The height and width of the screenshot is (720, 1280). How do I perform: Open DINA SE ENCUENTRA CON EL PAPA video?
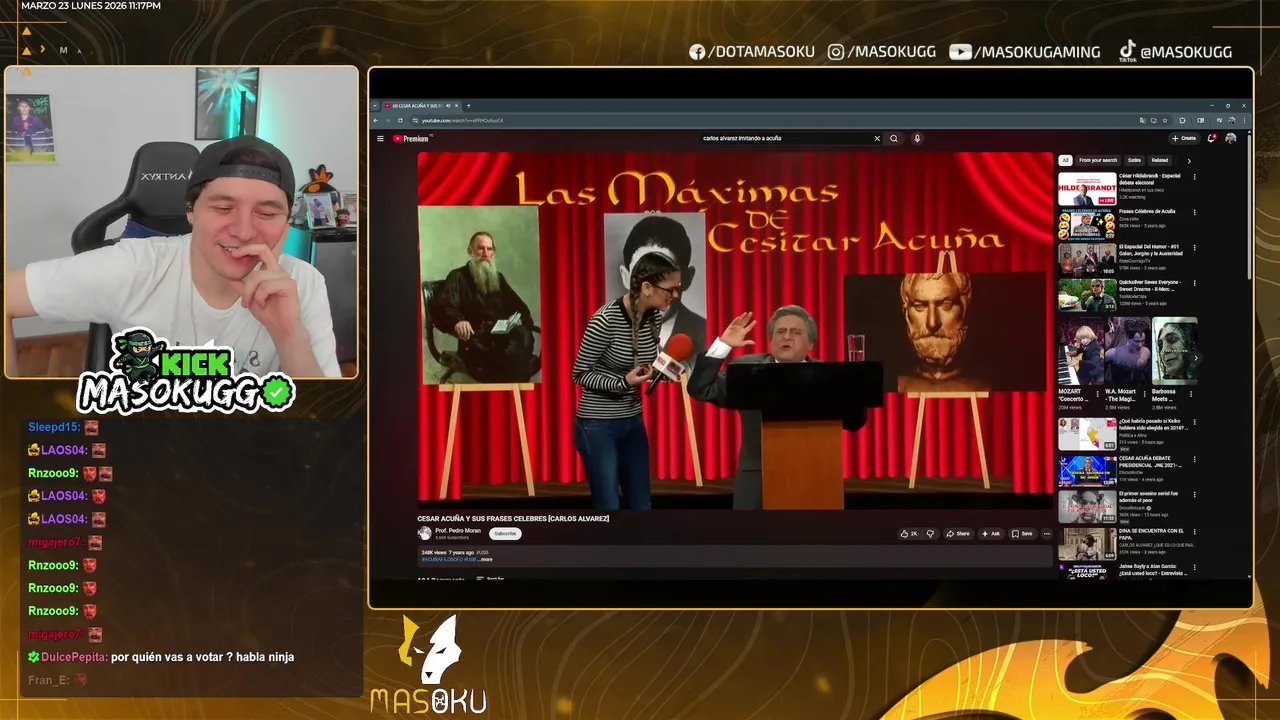click(1087, 544)
